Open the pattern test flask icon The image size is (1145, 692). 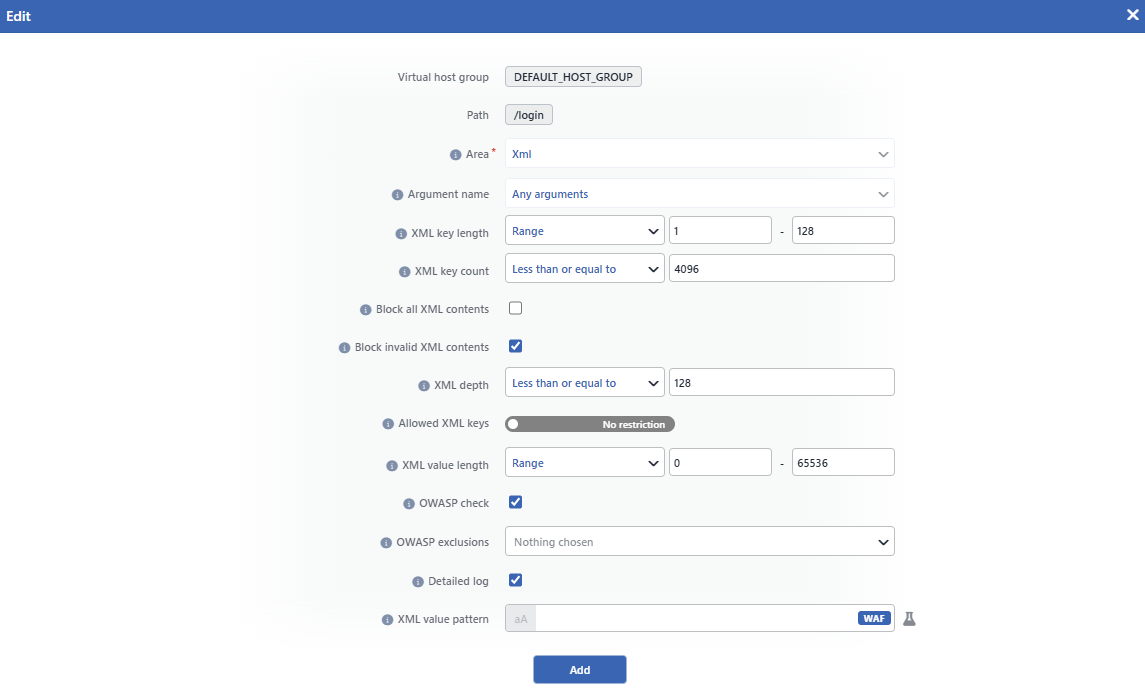[909, 619]
